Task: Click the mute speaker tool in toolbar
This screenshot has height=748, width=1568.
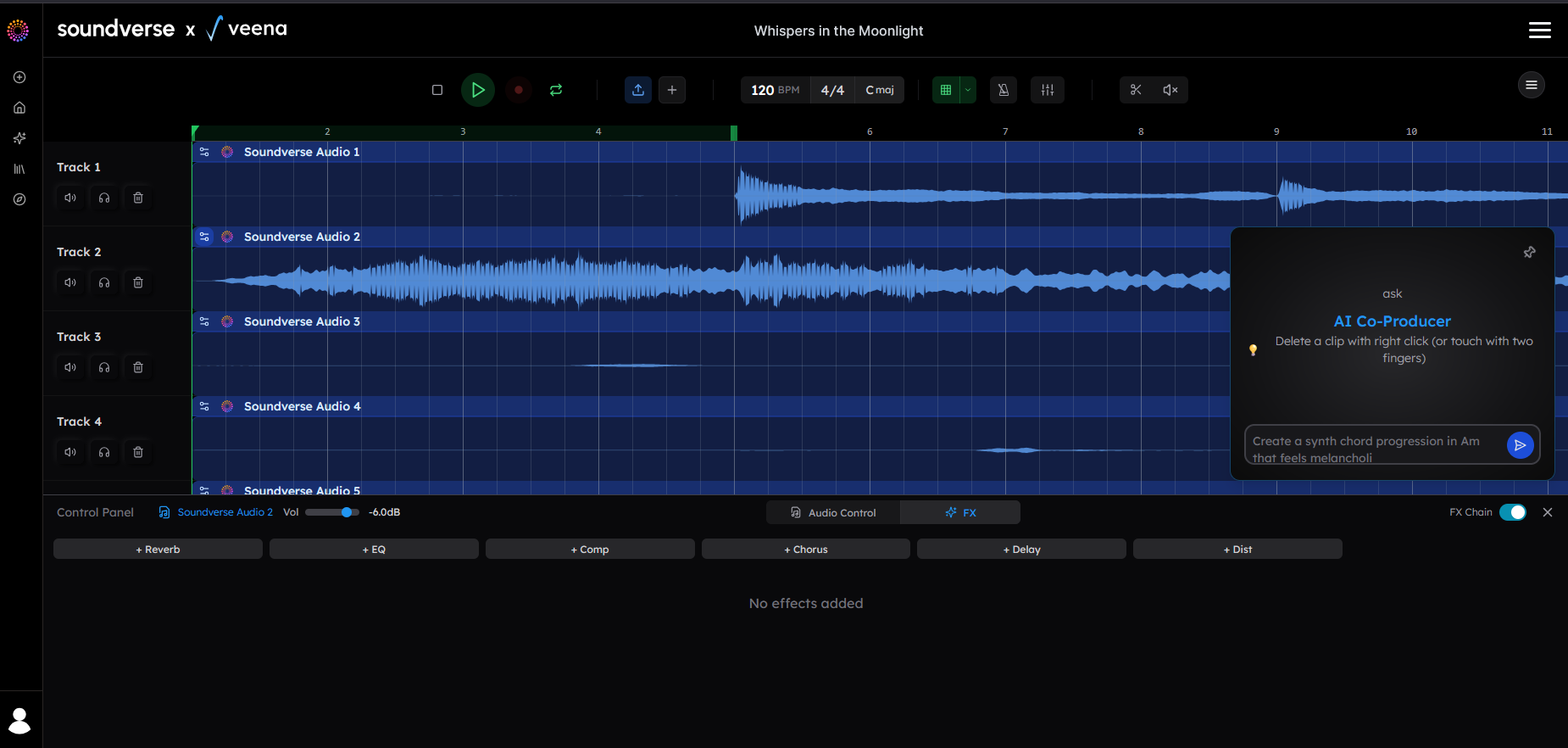Action: (x=1170, y=90)
